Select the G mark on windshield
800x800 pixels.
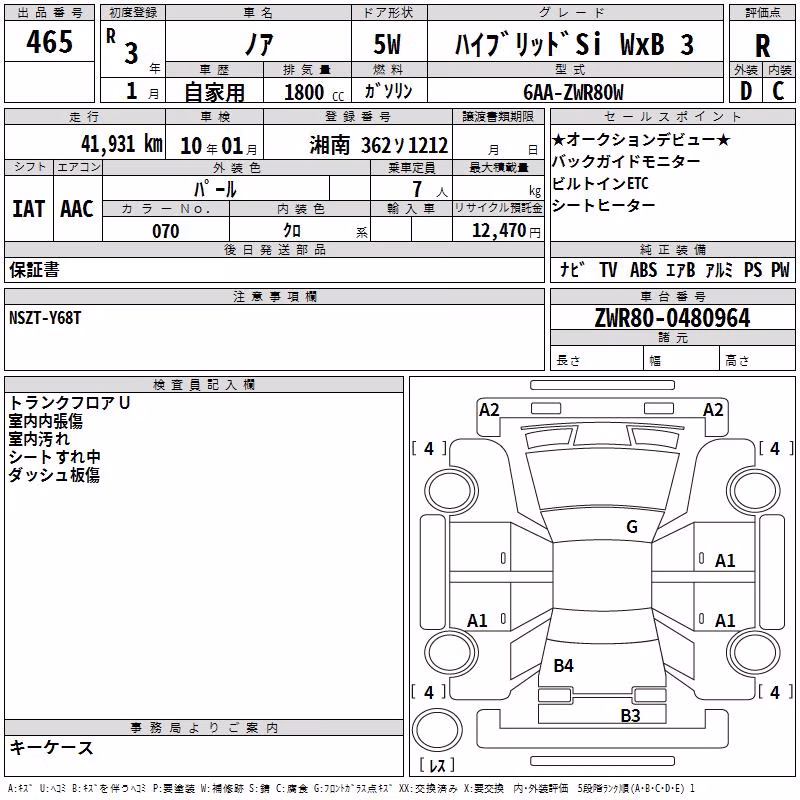pyautogui.click(x=632, y=526)
